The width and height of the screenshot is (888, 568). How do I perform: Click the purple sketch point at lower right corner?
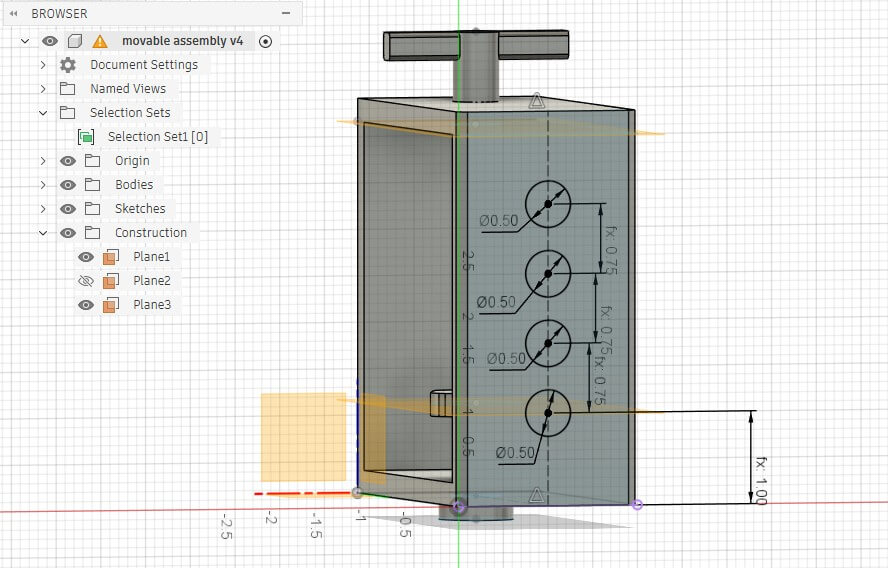pos(637,504)
